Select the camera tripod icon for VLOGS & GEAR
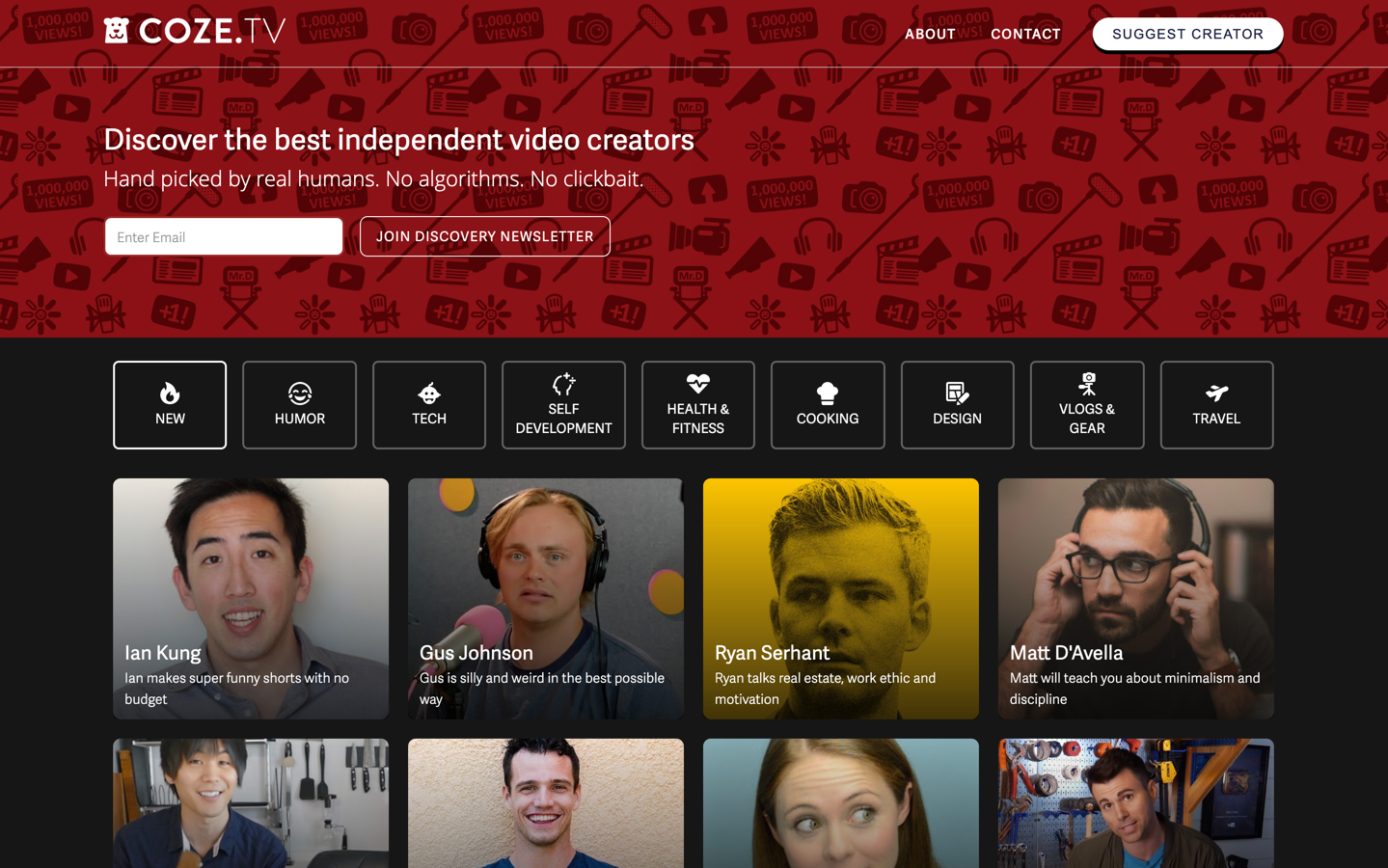 click(x=1087, y=384)
